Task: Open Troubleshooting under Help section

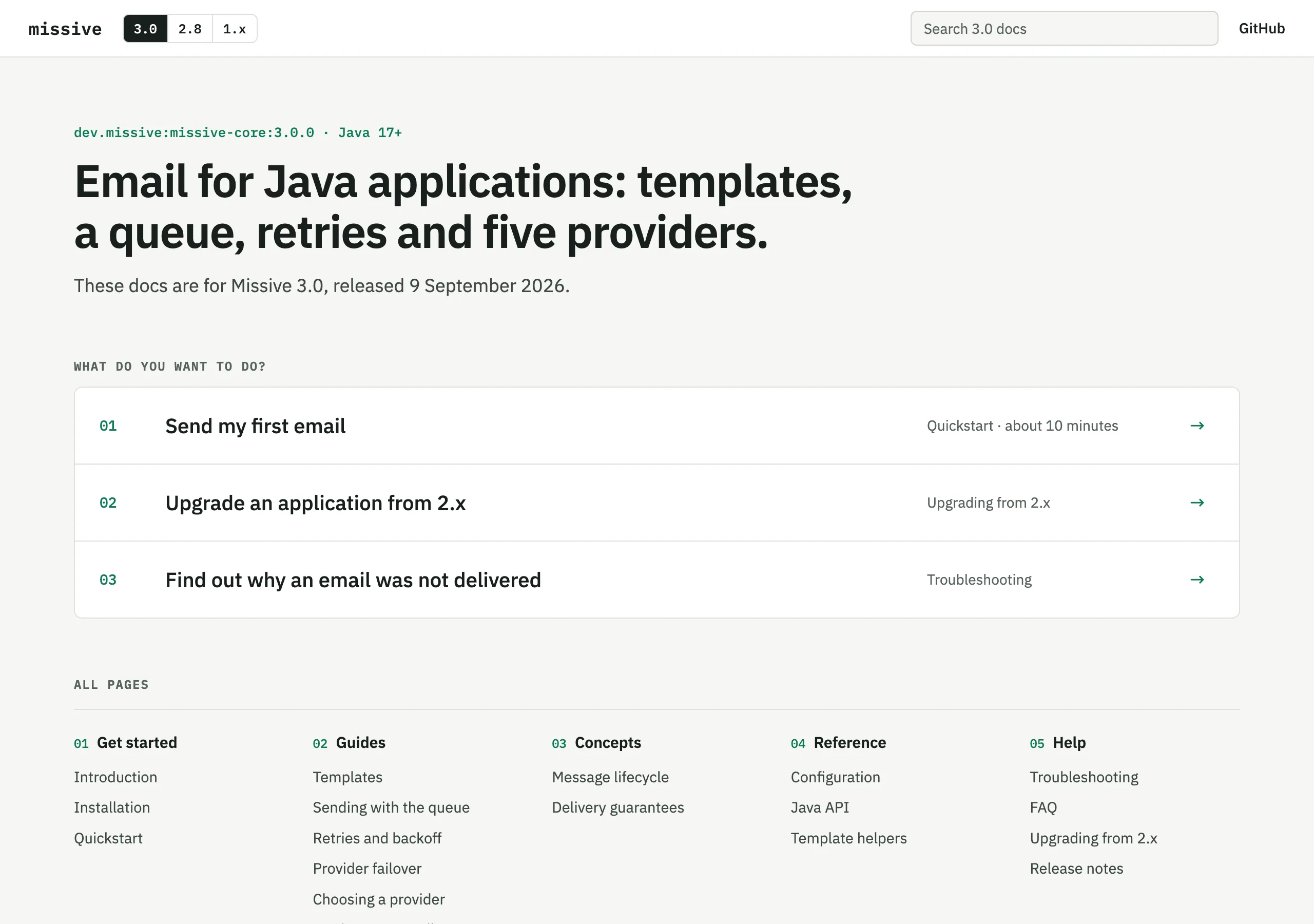Action: tap(1084, 777)
